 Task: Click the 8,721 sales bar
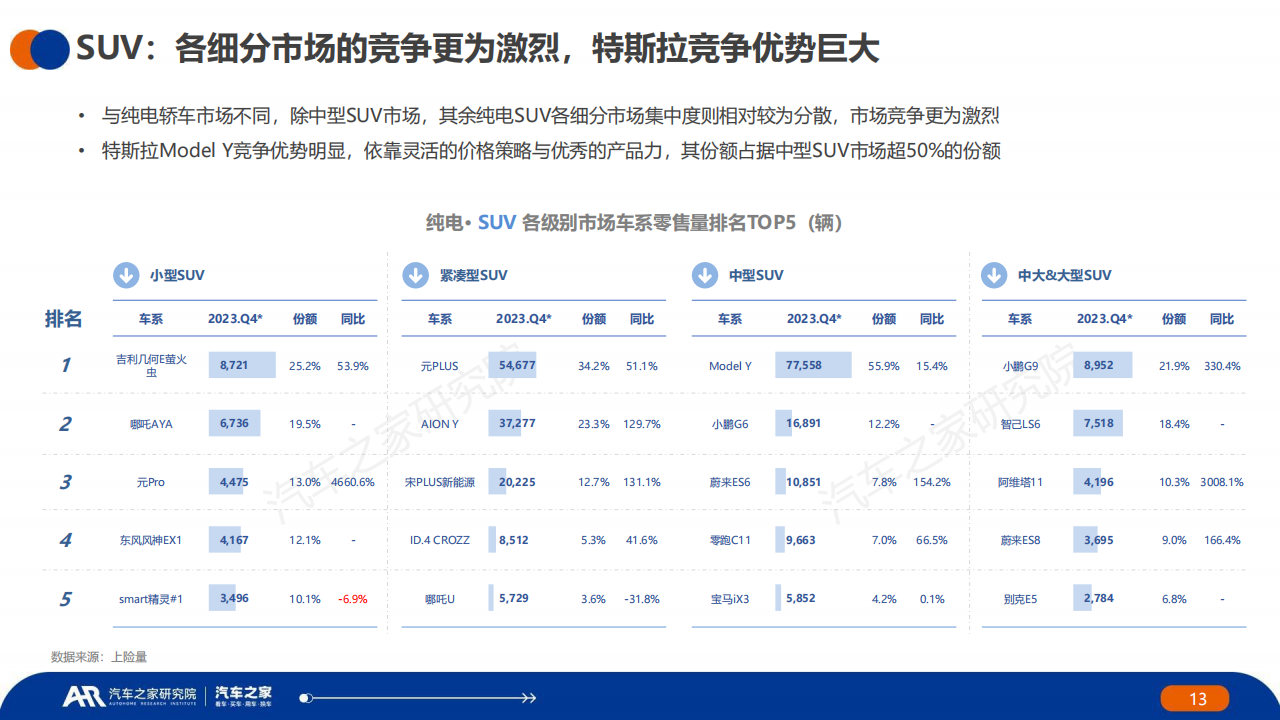[242, 365]
